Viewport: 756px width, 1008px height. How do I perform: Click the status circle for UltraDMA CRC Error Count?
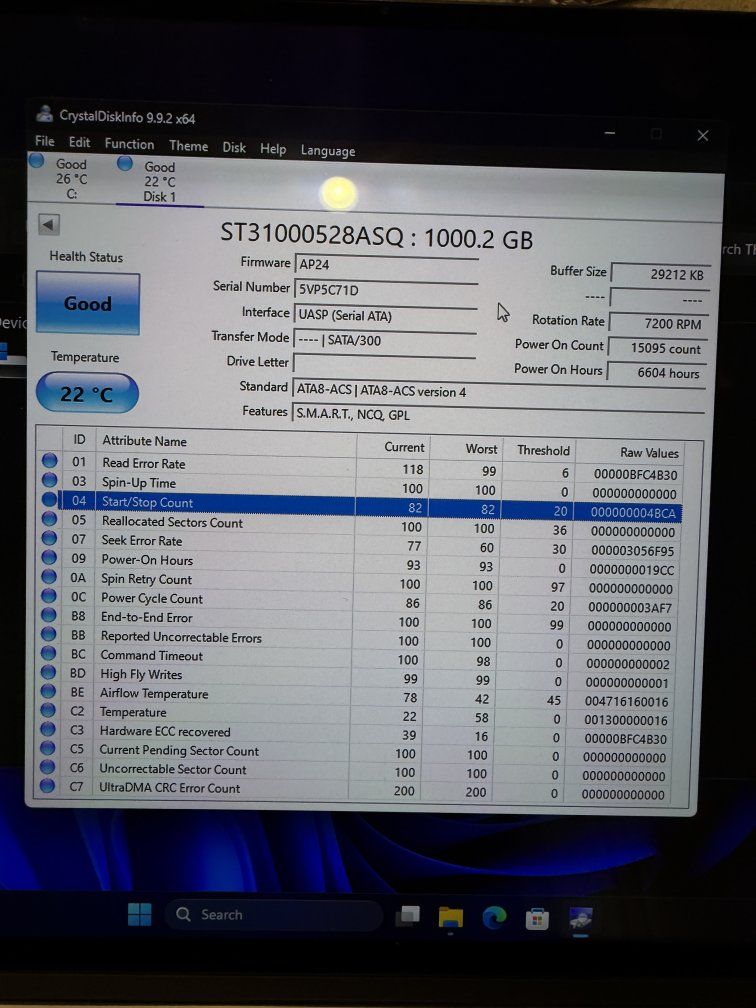click(47, 785)
